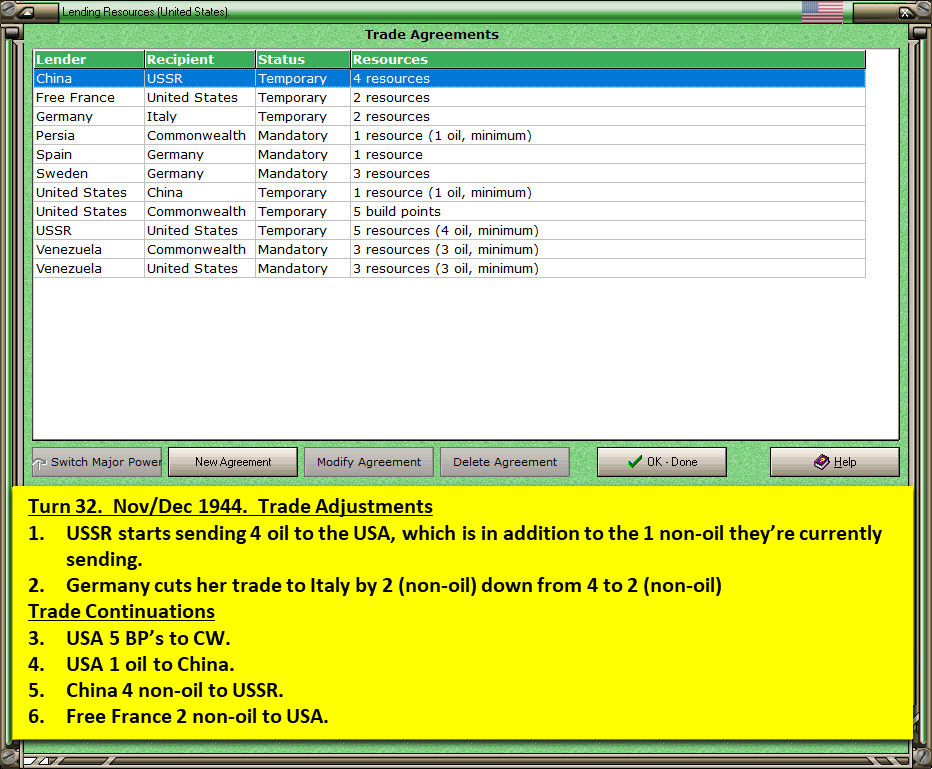Click the window menu icon beside Lending Resources title
The image size is (932, 769).
[27, 12]
